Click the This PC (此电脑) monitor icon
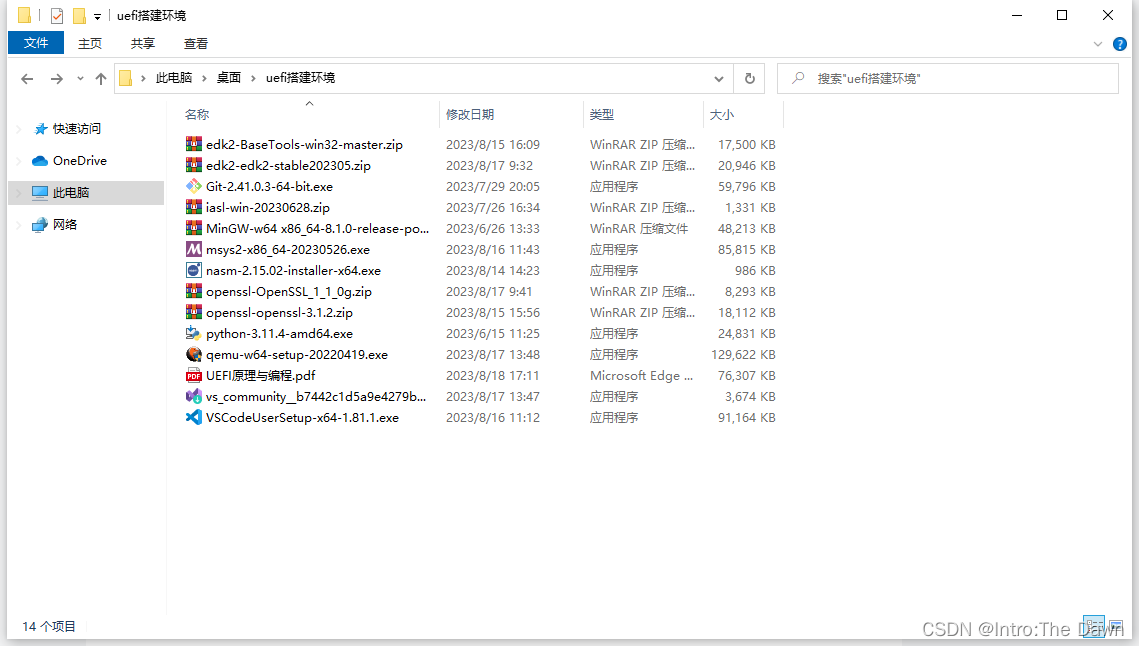 (40, 193)
